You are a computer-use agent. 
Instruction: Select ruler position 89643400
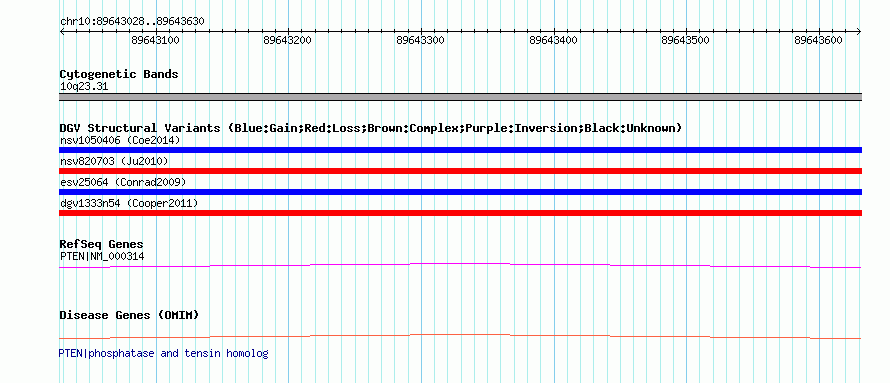[x=553, y=40]
